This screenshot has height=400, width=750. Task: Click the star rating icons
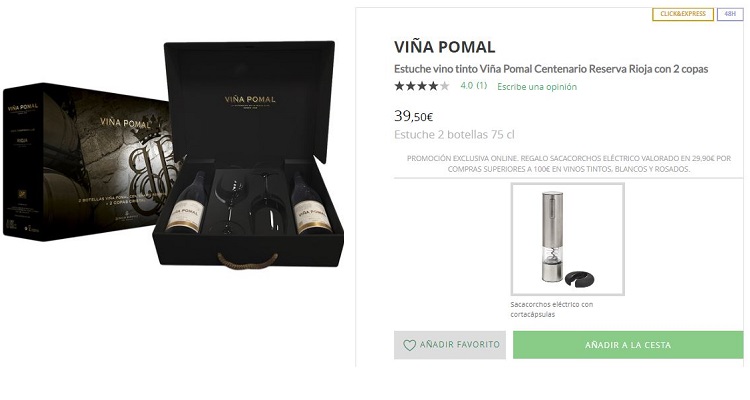click(421, 86)
